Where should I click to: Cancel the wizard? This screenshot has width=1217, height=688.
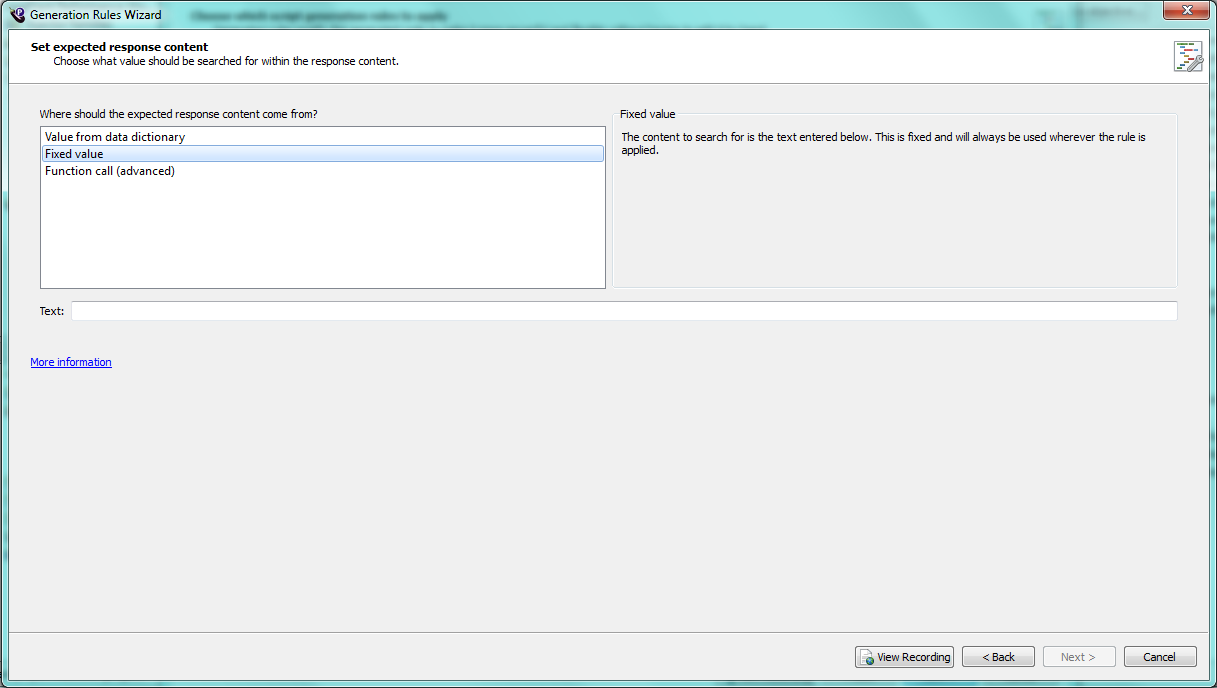tap(1159, 657)
